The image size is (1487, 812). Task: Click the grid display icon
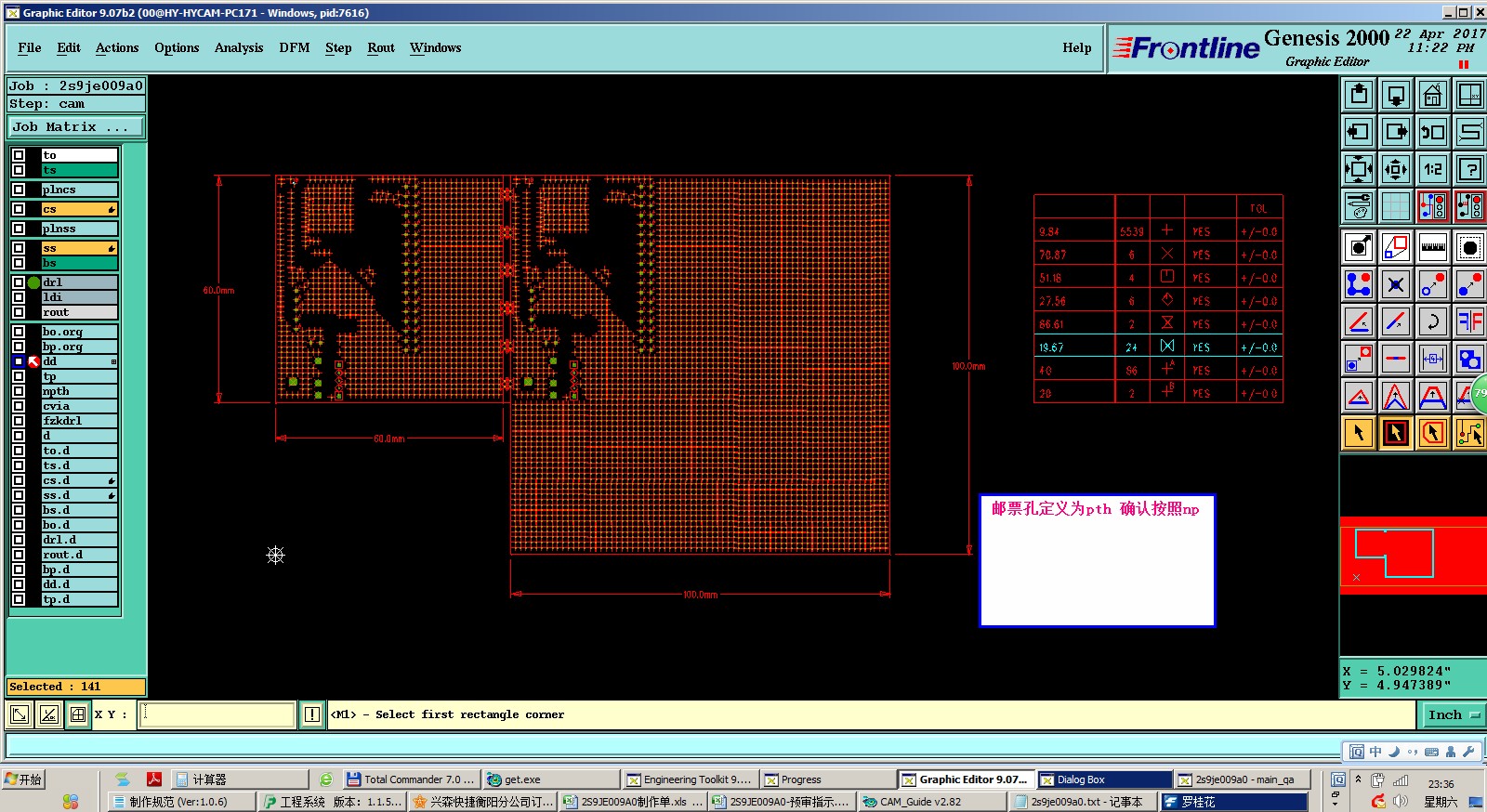tap(1396, 206)
